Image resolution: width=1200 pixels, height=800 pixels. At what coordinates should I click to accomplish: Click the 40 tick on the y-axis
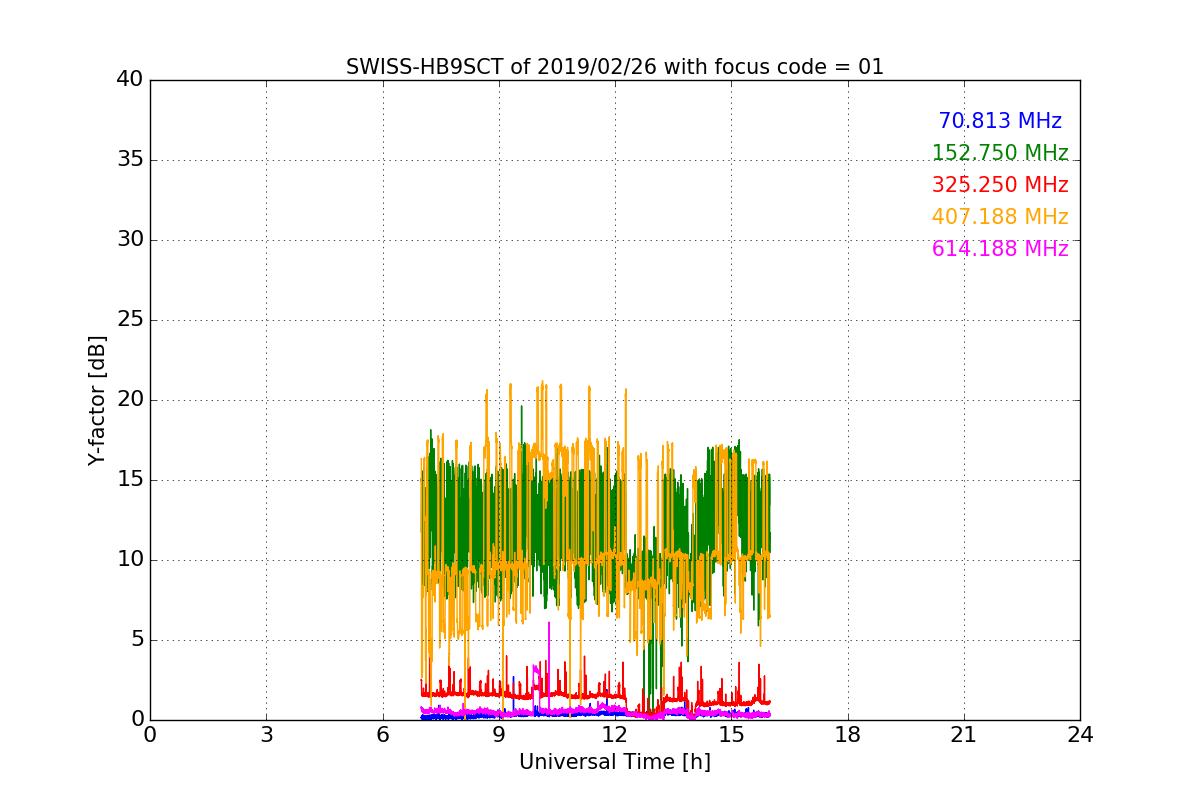point(130,80)
